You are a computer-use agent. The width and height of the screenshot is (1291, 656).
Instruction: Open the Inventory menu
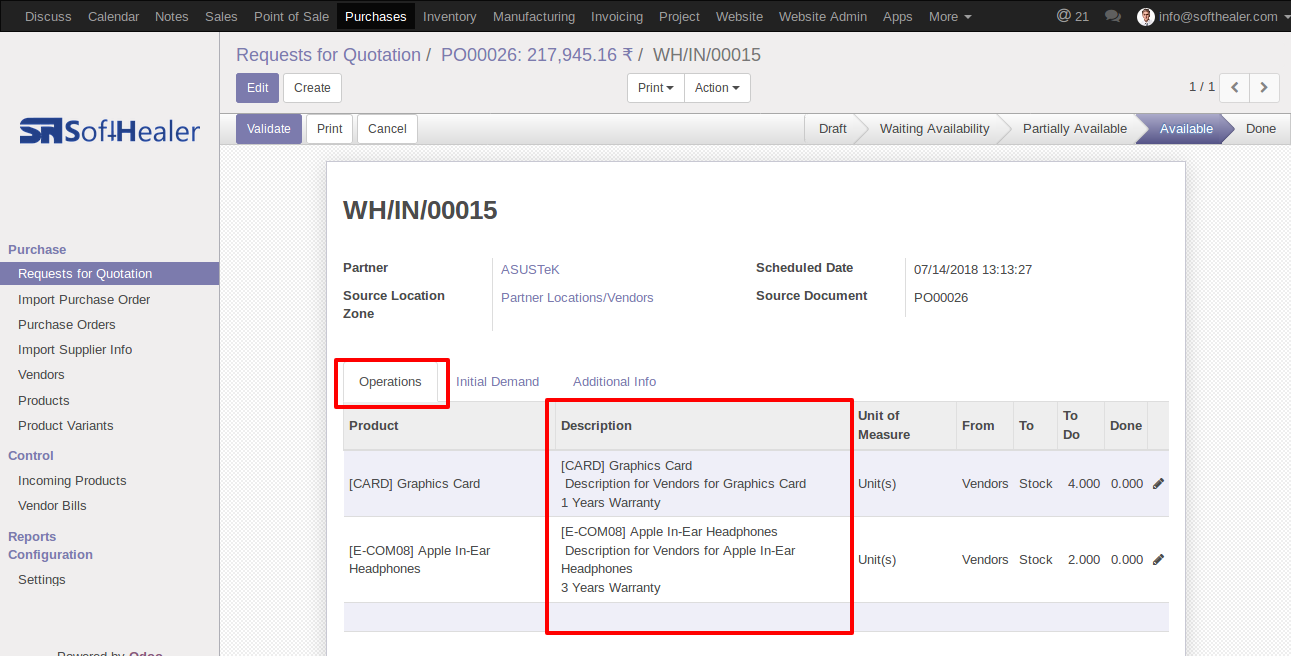[450, 16]
